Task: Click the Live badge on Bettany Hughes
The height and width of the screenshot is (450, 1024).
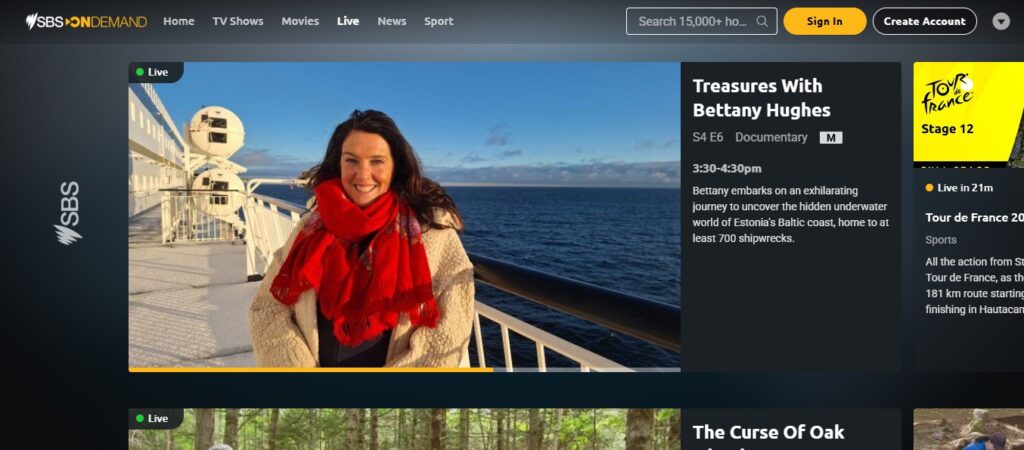Action: pyautogui.click(x=152, y=72)
